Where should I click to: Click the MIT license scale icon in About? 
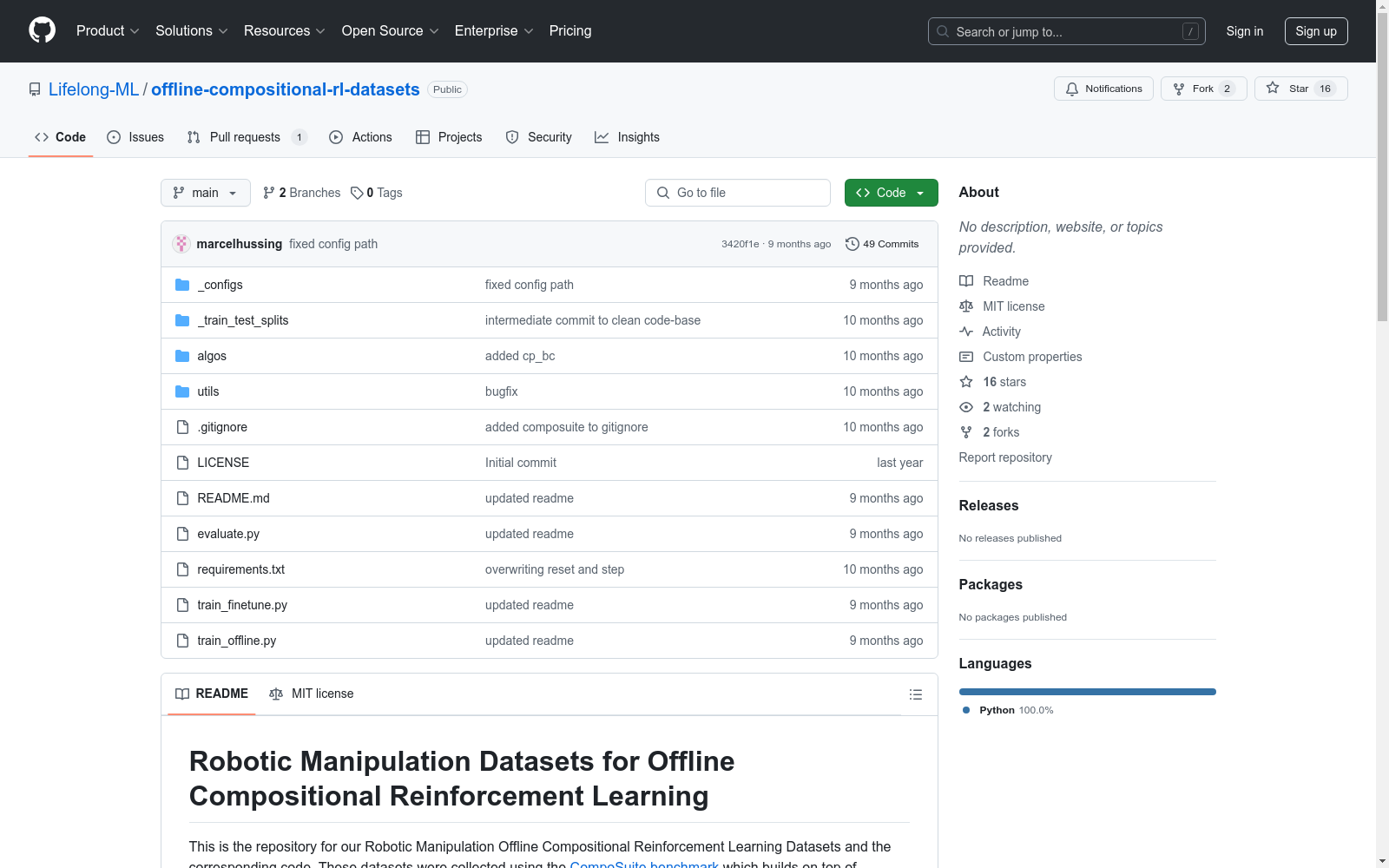(x=966, y=306)
